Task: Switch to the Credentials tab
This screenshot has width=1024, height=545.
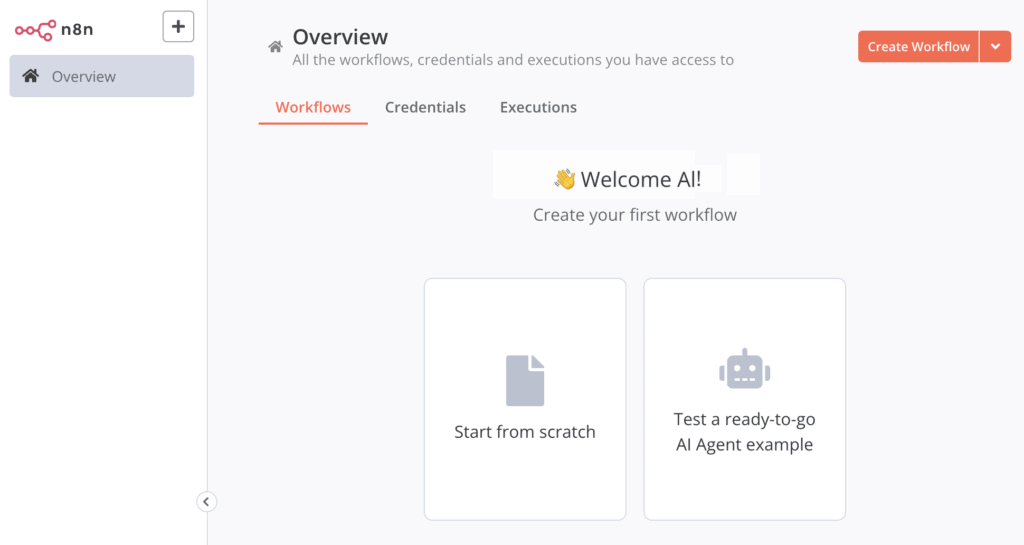Action: 425,107
